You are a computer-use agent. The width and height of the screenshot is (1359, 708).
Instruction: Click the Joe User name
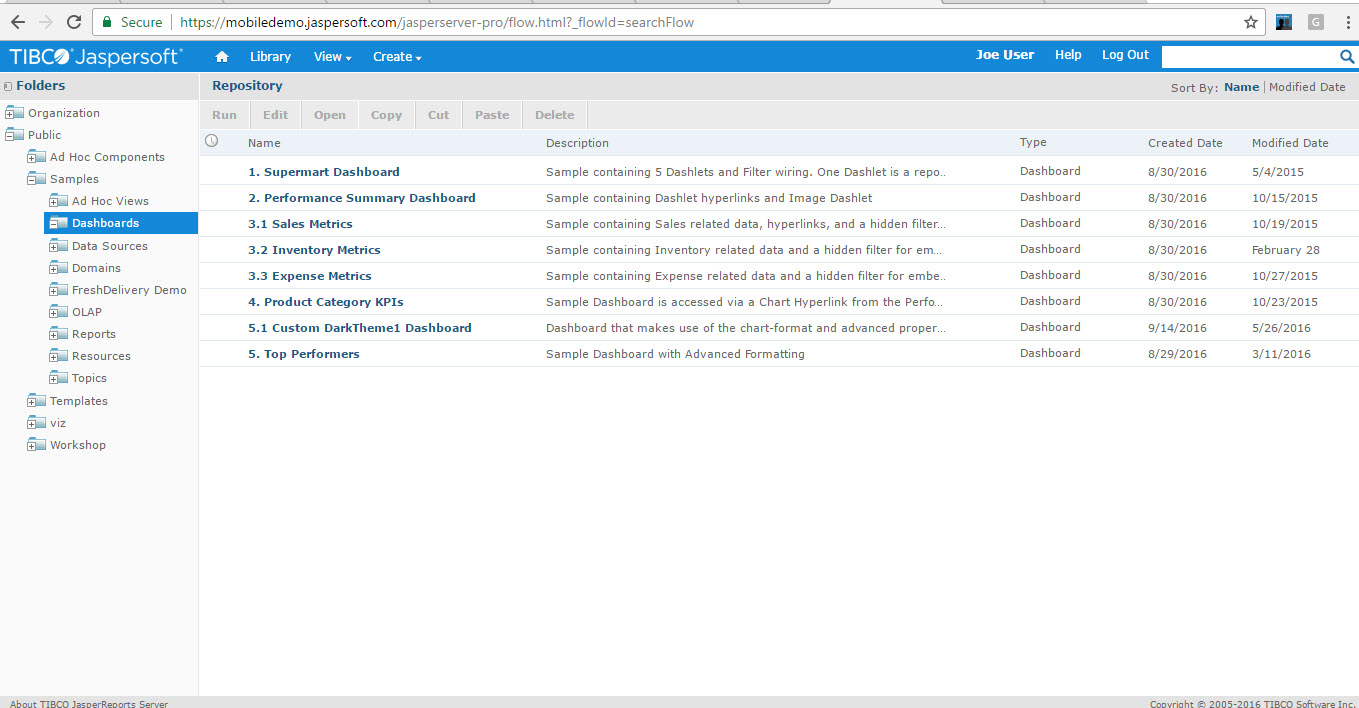pos(1005,55)
